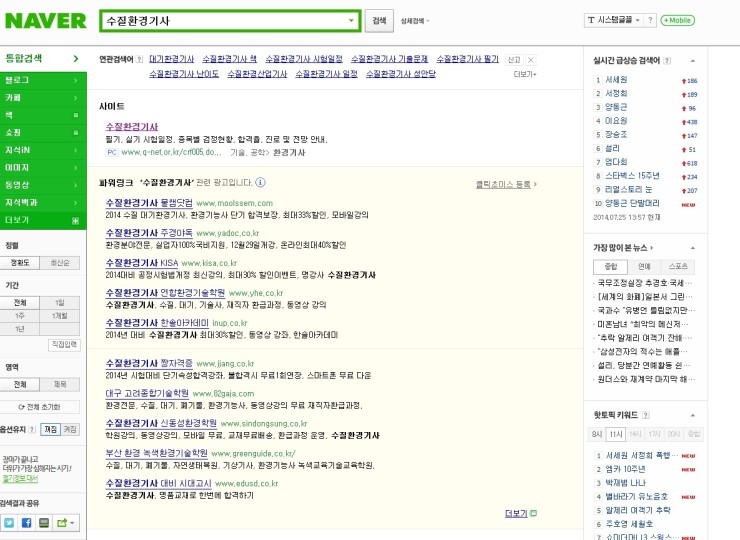
Task: Click help icon next to 연관검색어
Action: coord(139,59)
